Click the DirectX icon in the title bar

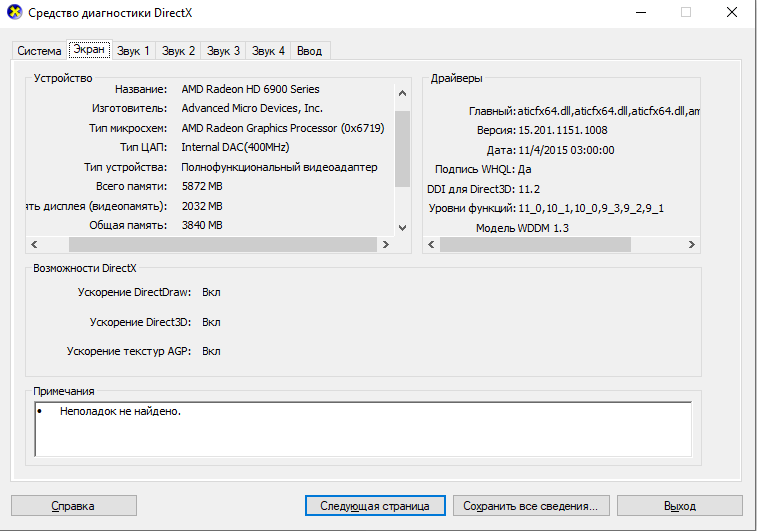(14, 12)
